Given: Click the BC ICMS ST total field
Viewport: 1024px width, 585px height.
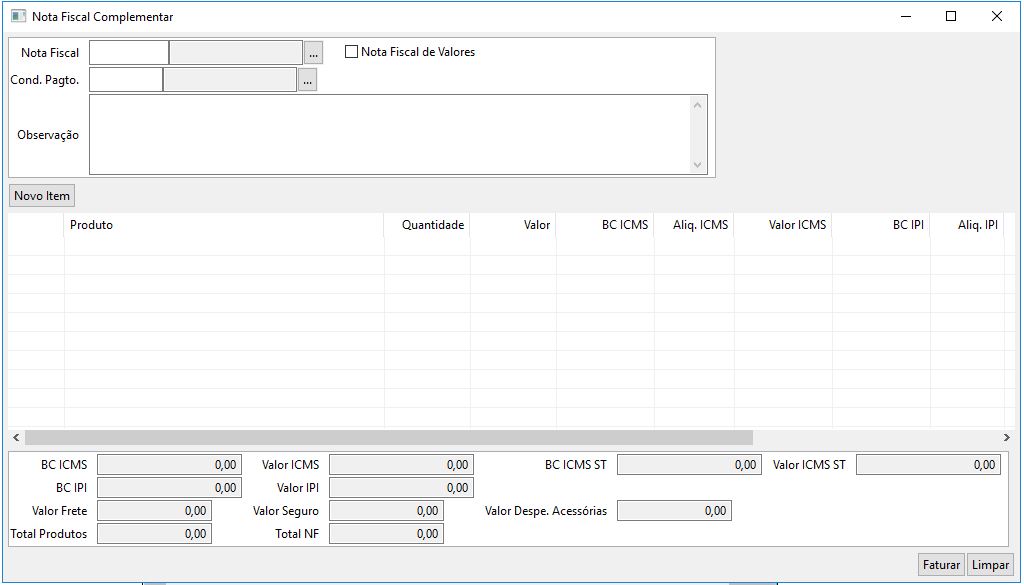Looking at the screenshot, I should [x=689, y=465].
